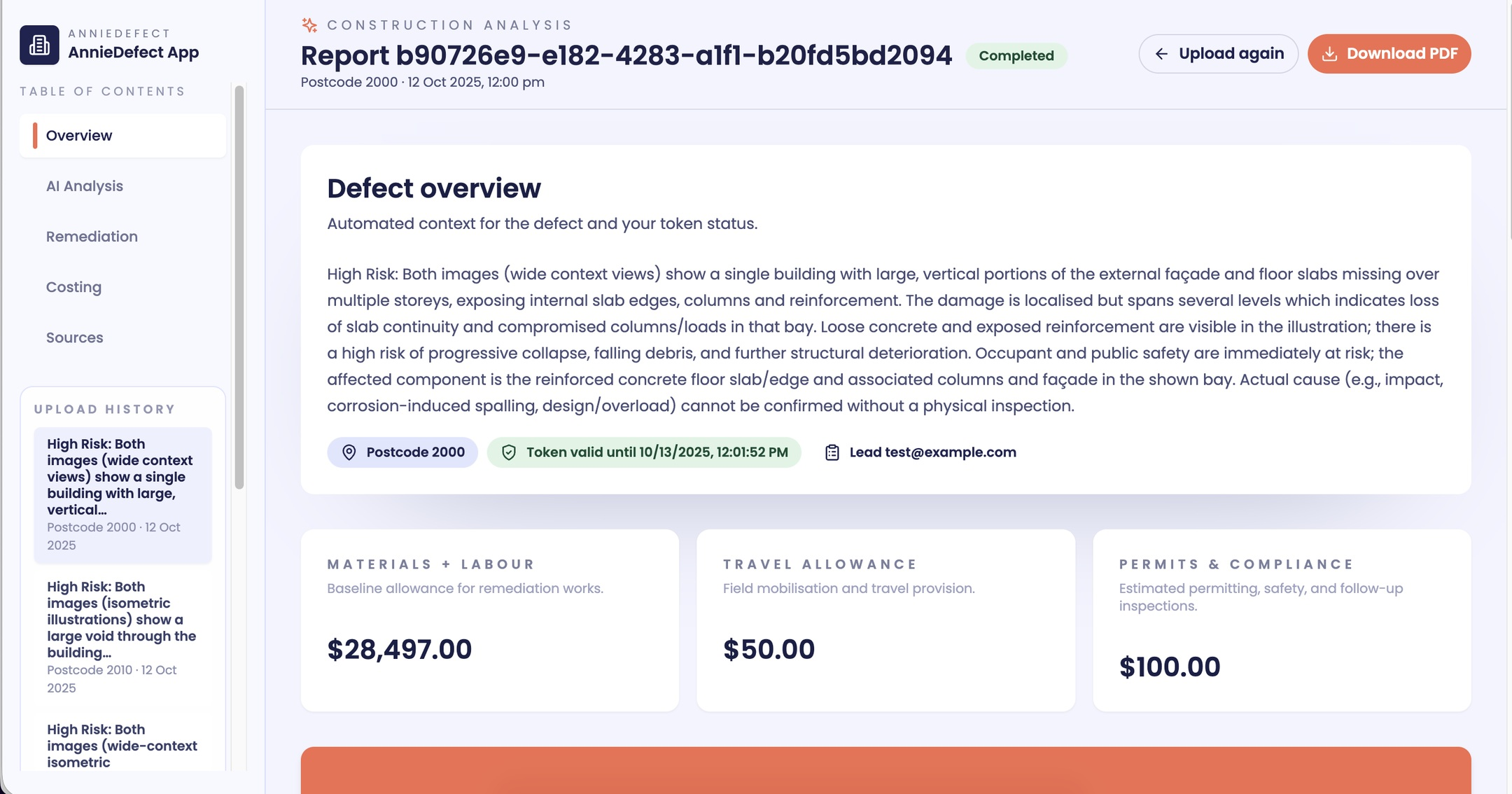Click the back arrow icon in Upload again
The height and width of the screenshot is (794, 1512).
(1161, 54)
